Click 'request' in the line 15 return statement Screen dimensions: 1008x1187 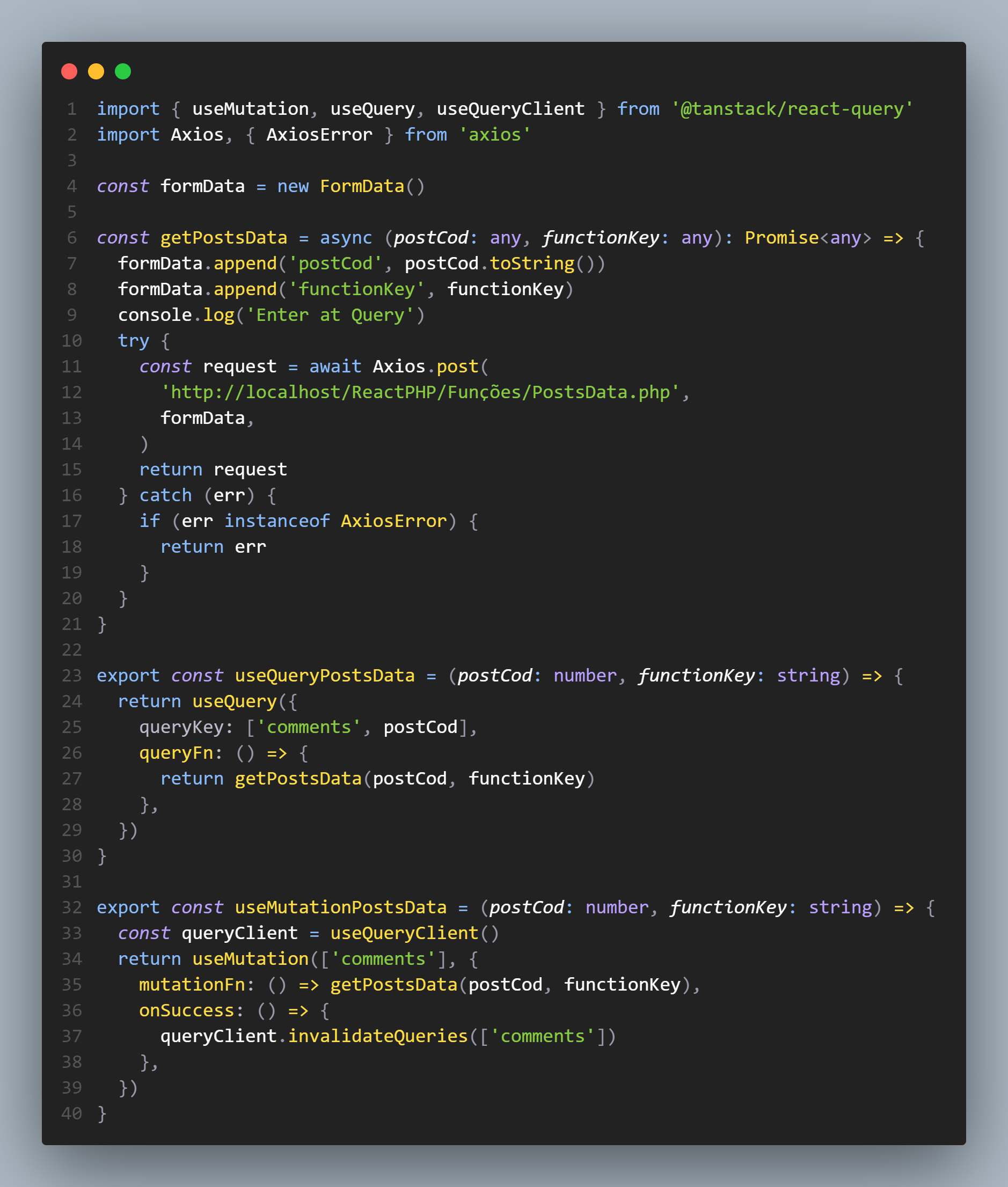(x=251, y=470)
